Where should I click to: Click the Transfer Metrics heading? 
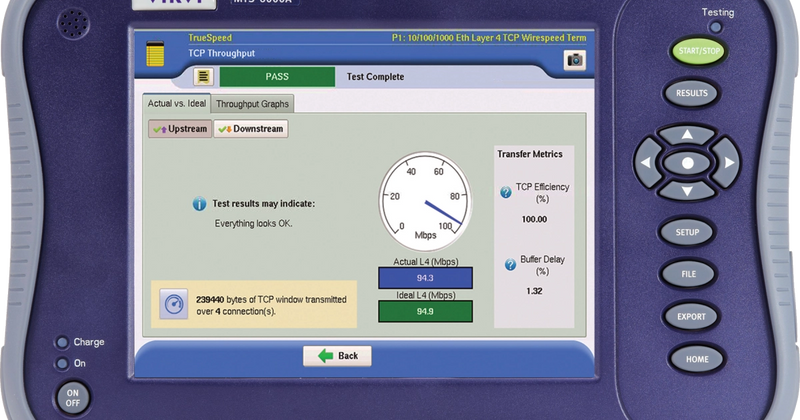[530, 154]
